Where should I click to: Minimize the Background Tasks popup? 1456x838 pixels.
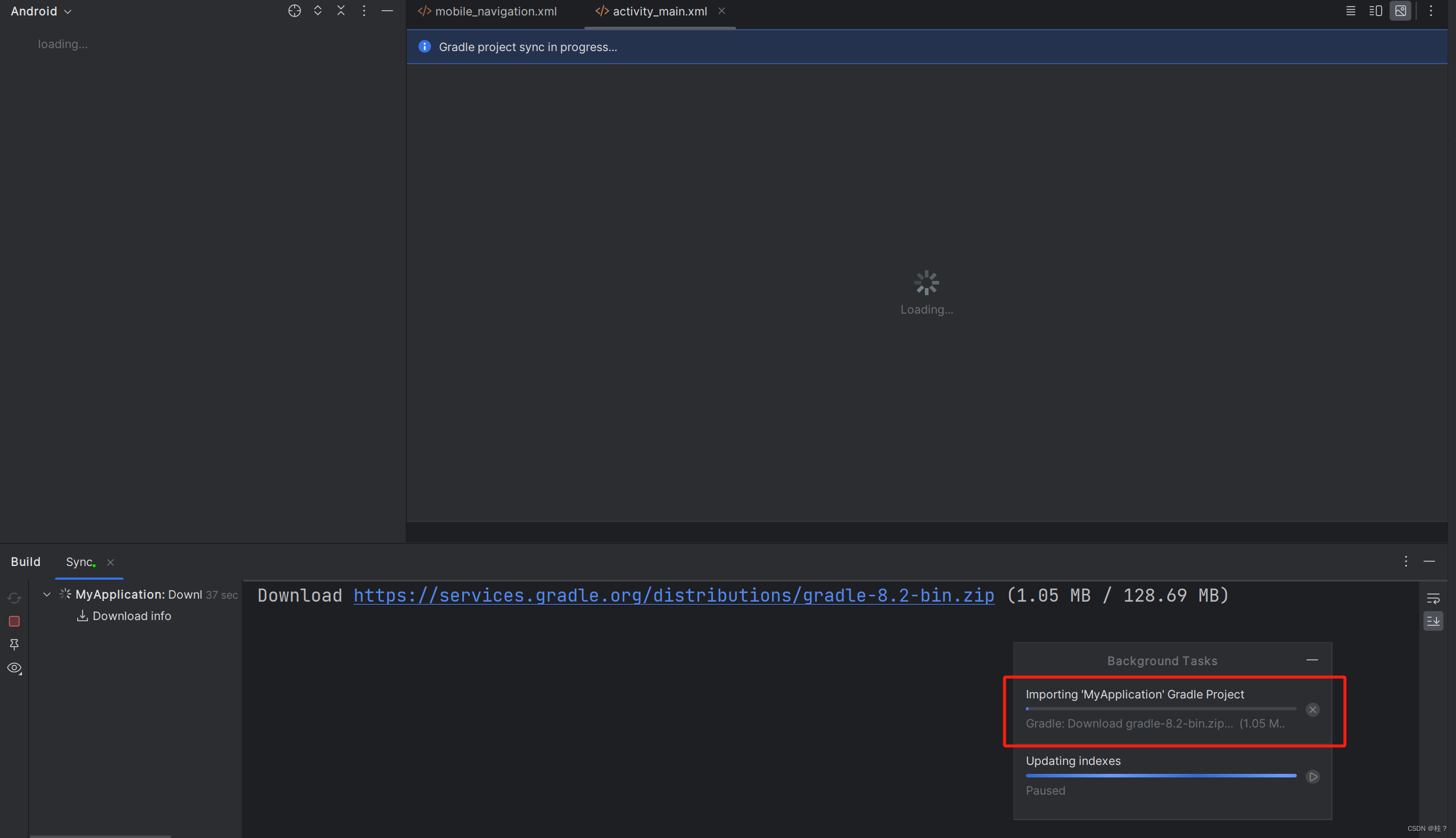pyautogui.click(x=1312, y=660)
